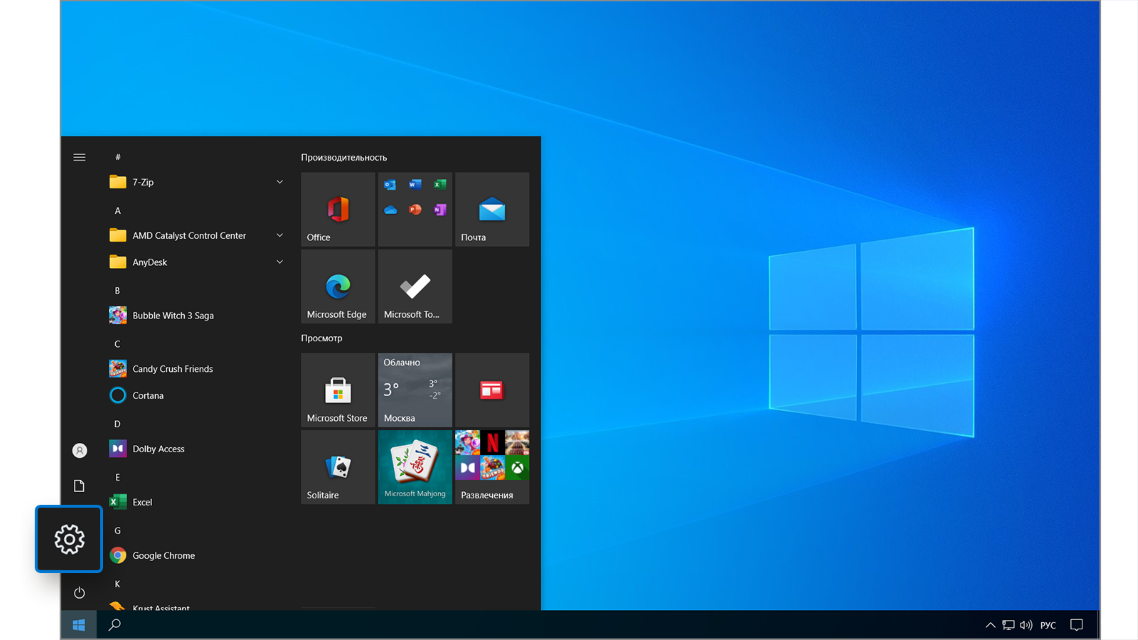Image resolution: width=1138 pixels, height=640 pixels.
Task: Click the Windows Start button
Action: tap(78, 625)
